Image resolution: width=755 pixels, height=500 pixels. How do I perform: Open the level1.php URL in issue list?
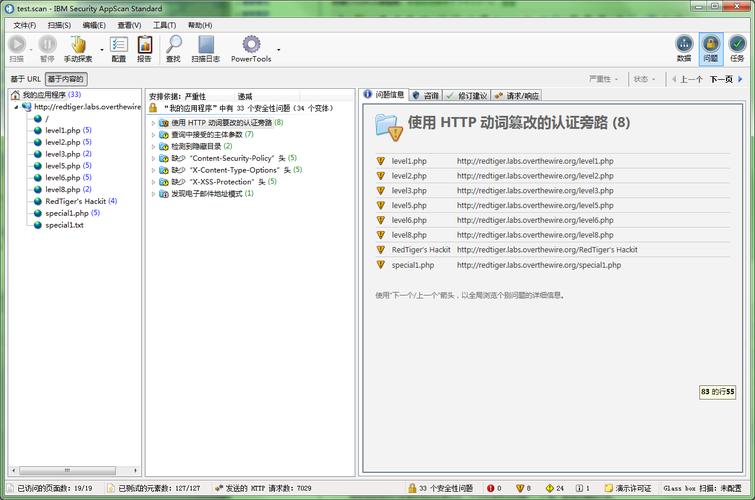click(x=535, y=161)
